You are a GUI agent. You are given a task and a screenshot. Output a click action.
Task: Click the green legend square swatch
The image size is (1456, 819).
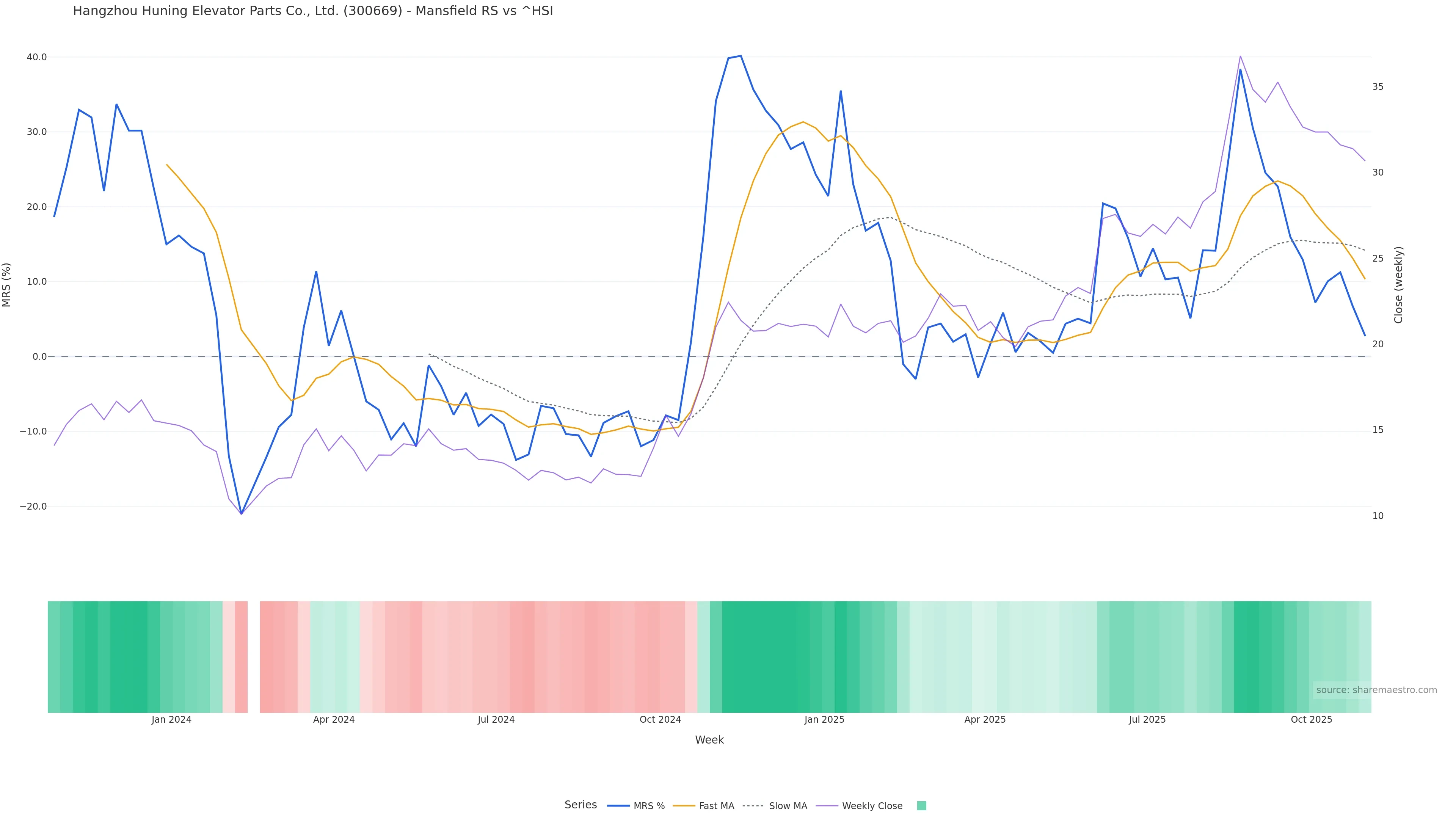pyautogui.click(x=921, y=806)
